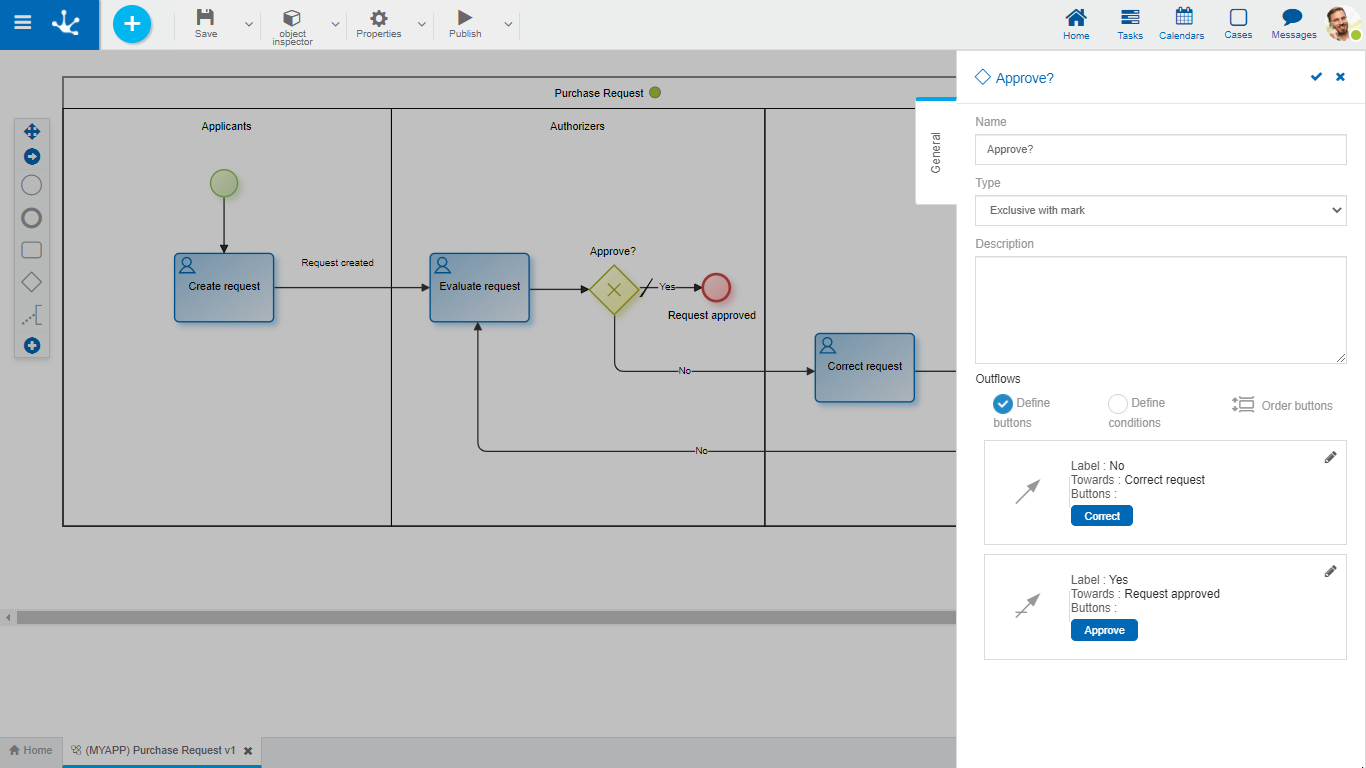Open the hamburger main menu
Image resolution: width=1366 pixels, height=768 pixels.
coord(22,23)
